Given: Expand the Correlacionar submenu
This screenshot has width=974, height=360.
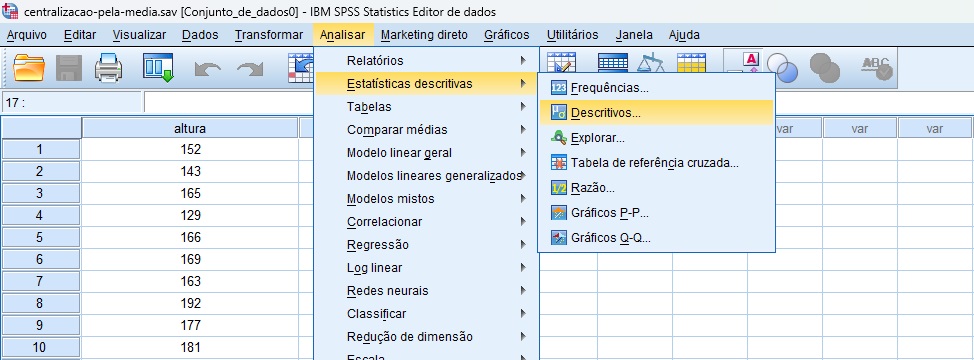Looking at the screenshot, I should coord(426,222).
